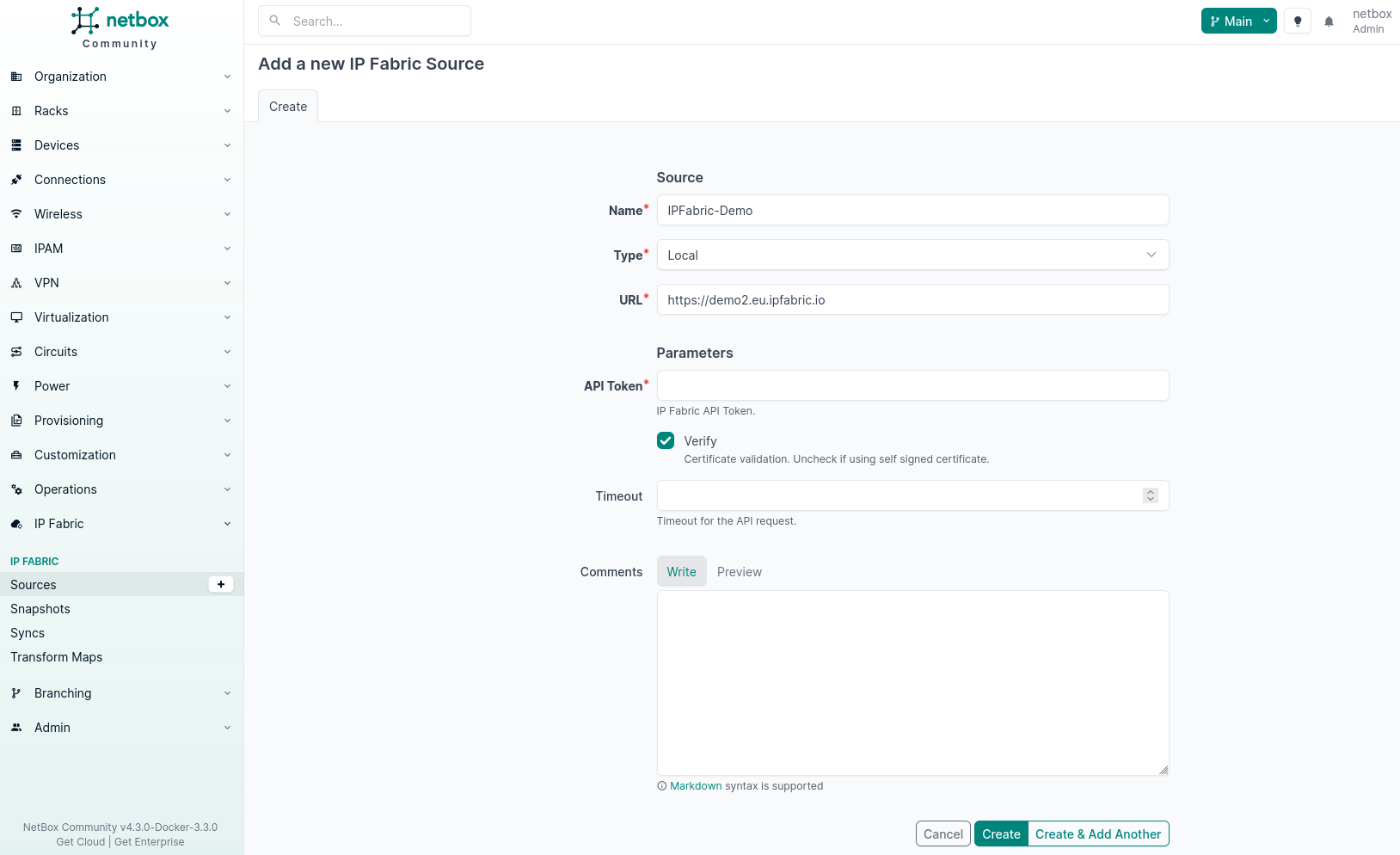1400x855 pixels.
Task: Click the Create & Add Another button
Action: point(1097,834)
